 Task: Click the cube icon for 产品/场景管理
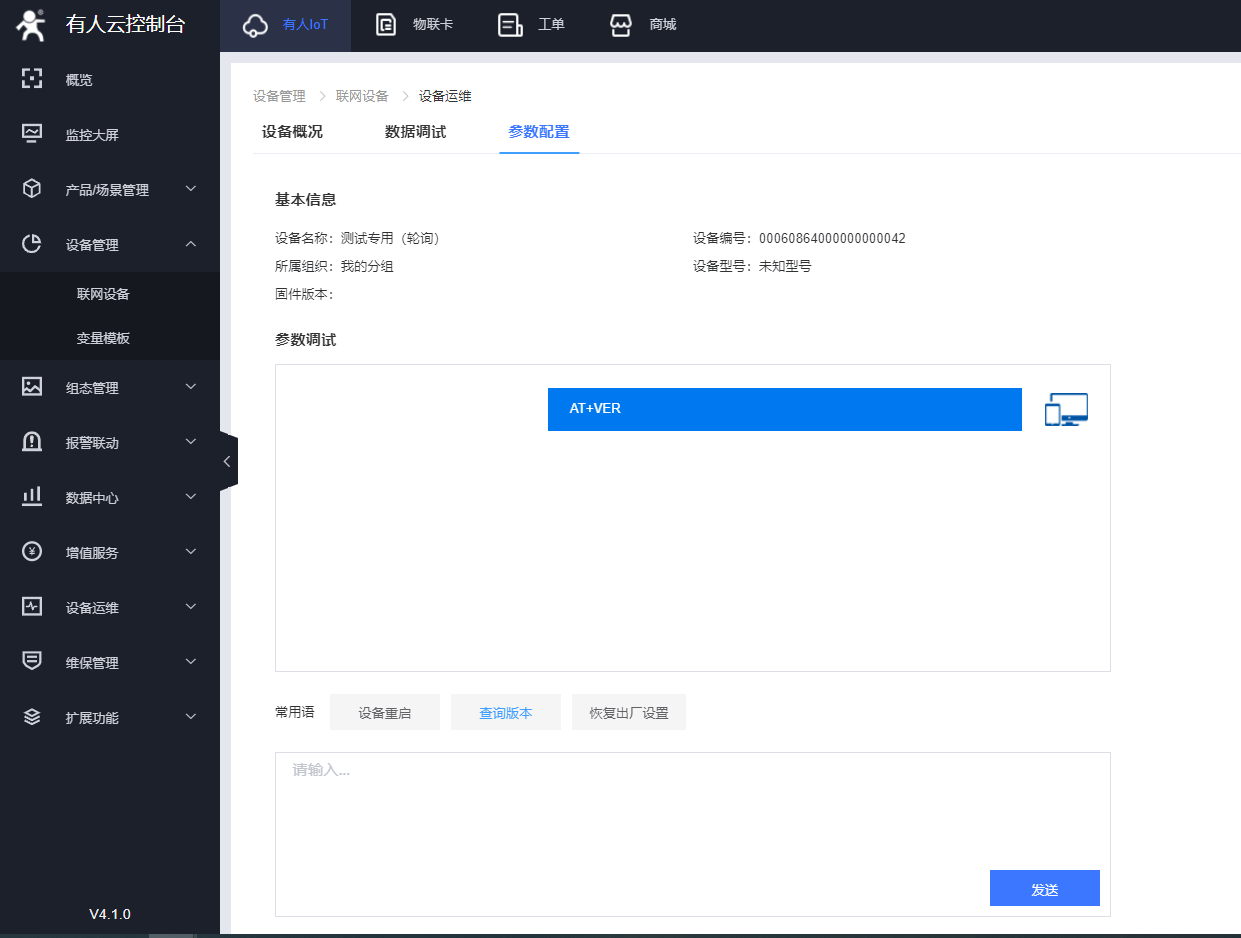32,189
